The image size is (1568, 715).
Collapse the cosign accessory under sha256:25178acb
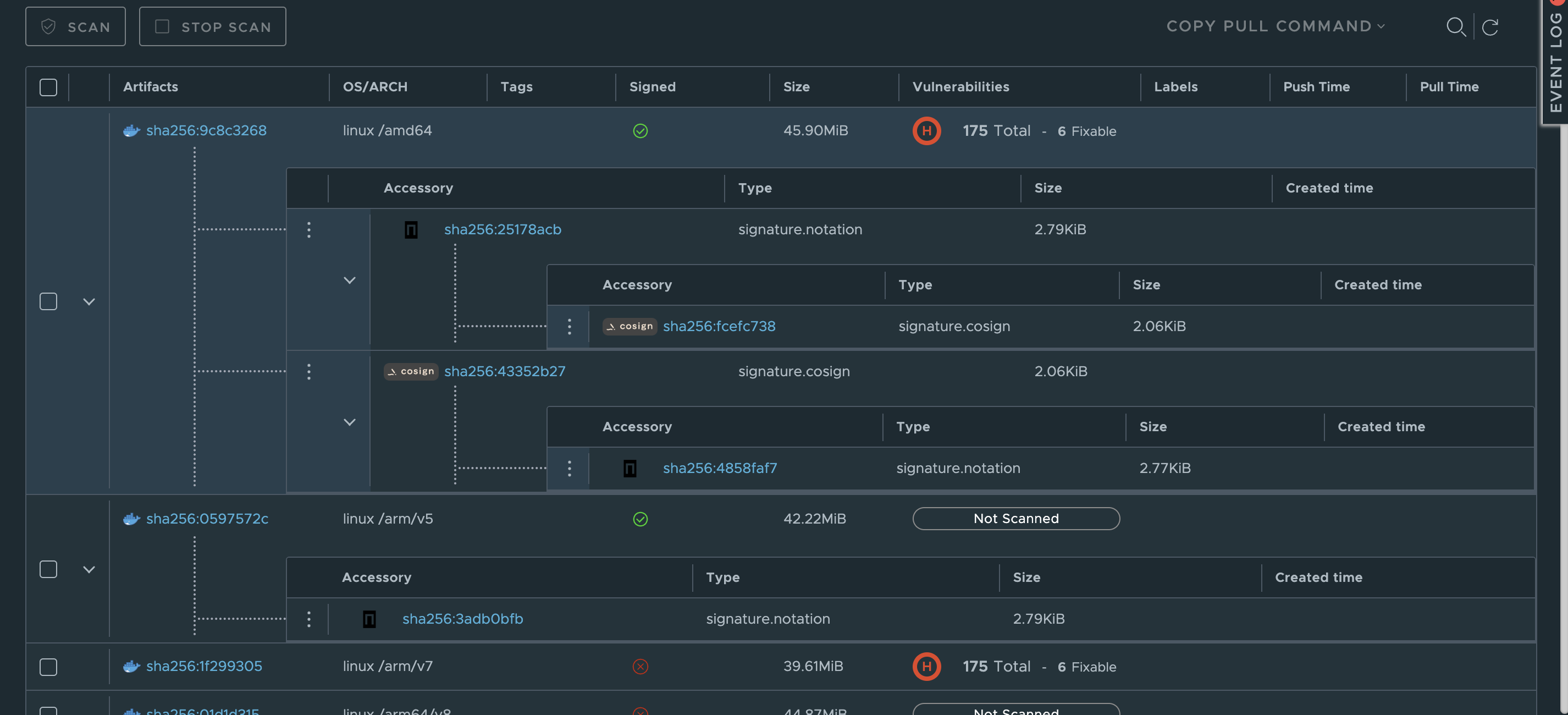click(350, 280)
